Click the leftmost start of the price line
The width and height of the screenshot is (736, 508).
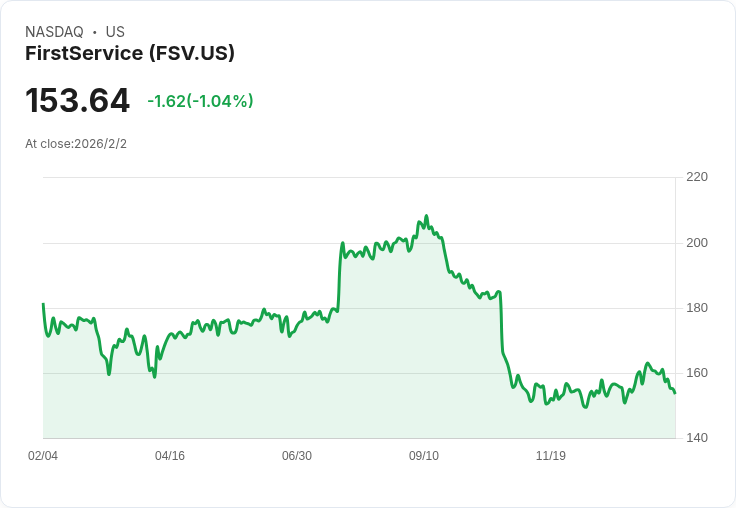point(43,304)
